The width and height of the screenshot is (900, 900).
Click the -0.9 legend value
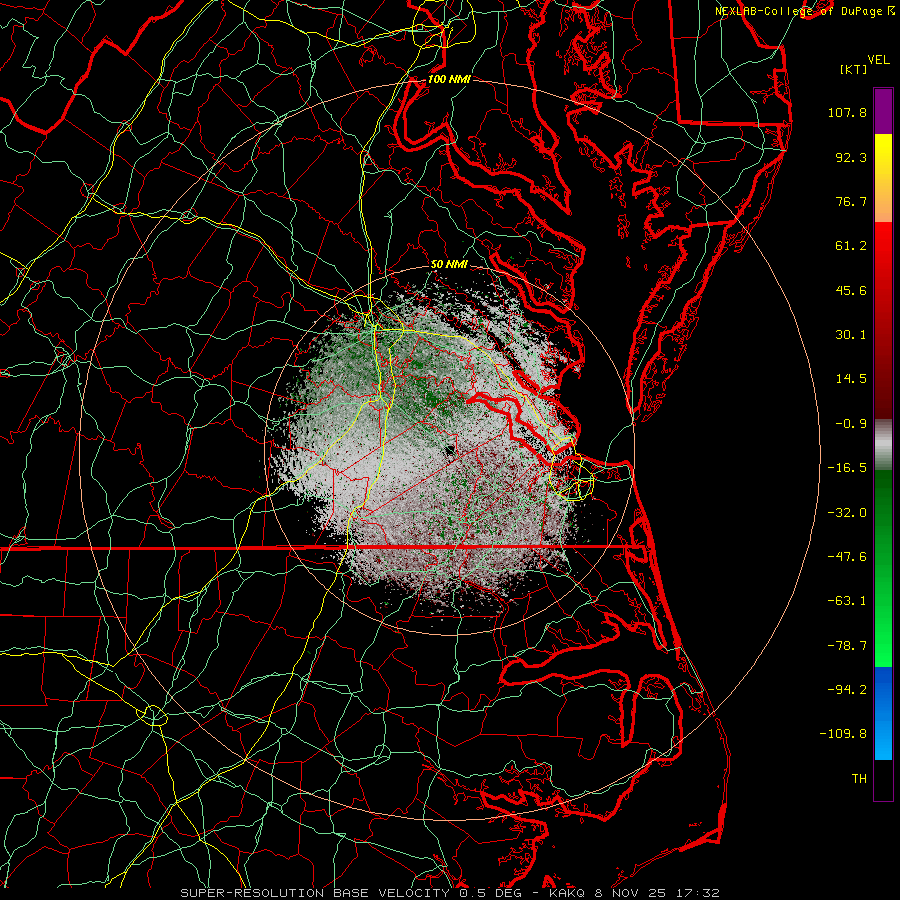tap(851, 424)
